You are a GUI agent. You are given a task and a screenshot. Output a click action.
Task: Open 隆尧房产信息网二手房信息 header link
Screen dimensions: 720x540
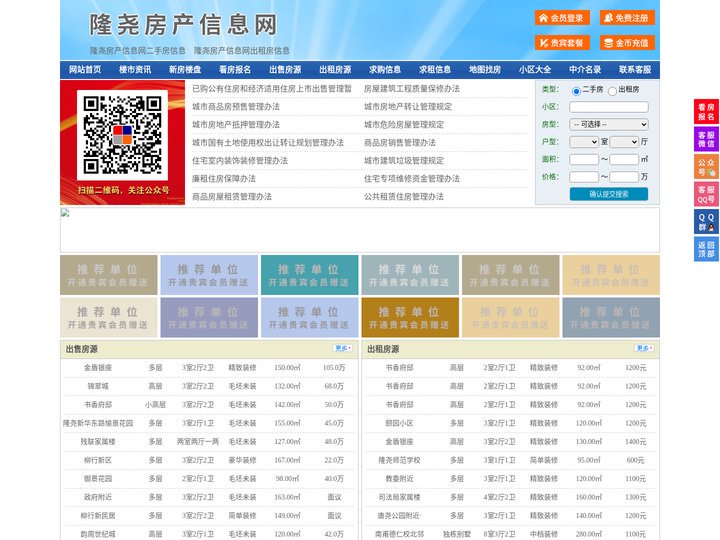tap(138, 51)
